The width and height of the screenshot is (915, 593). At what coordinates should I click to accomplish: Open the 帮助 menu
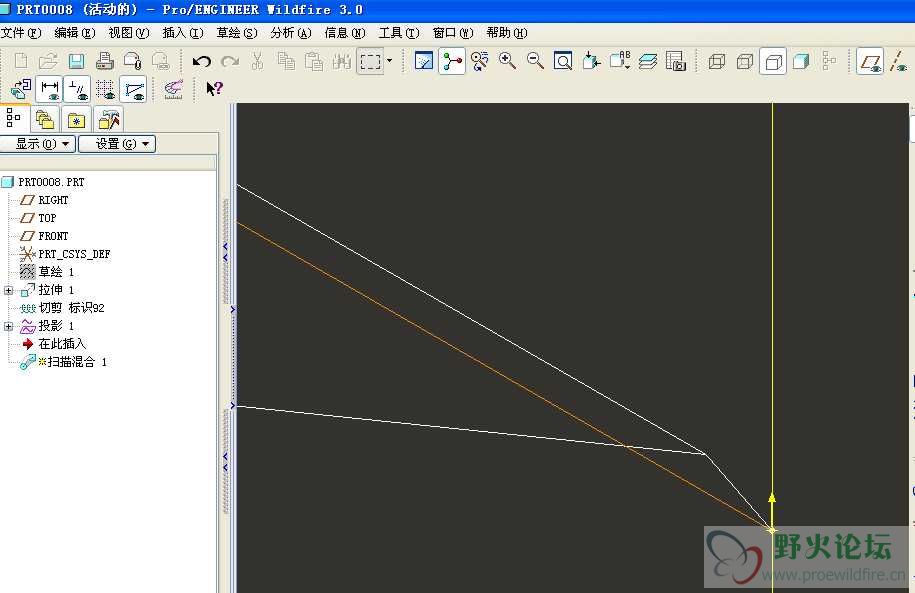pos(507,33)
